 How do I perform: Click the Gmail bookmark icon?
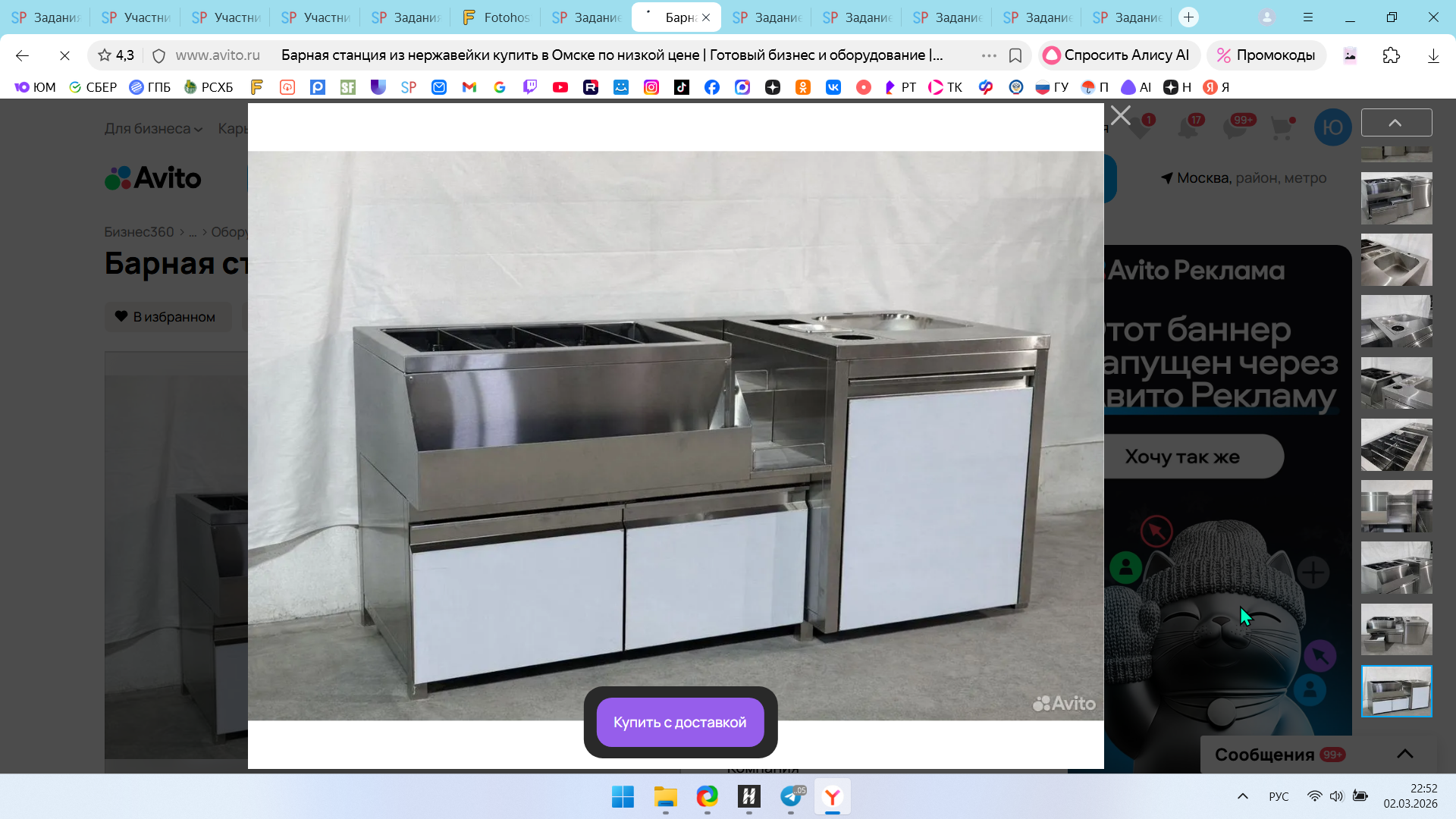click(x=469, y=87)
